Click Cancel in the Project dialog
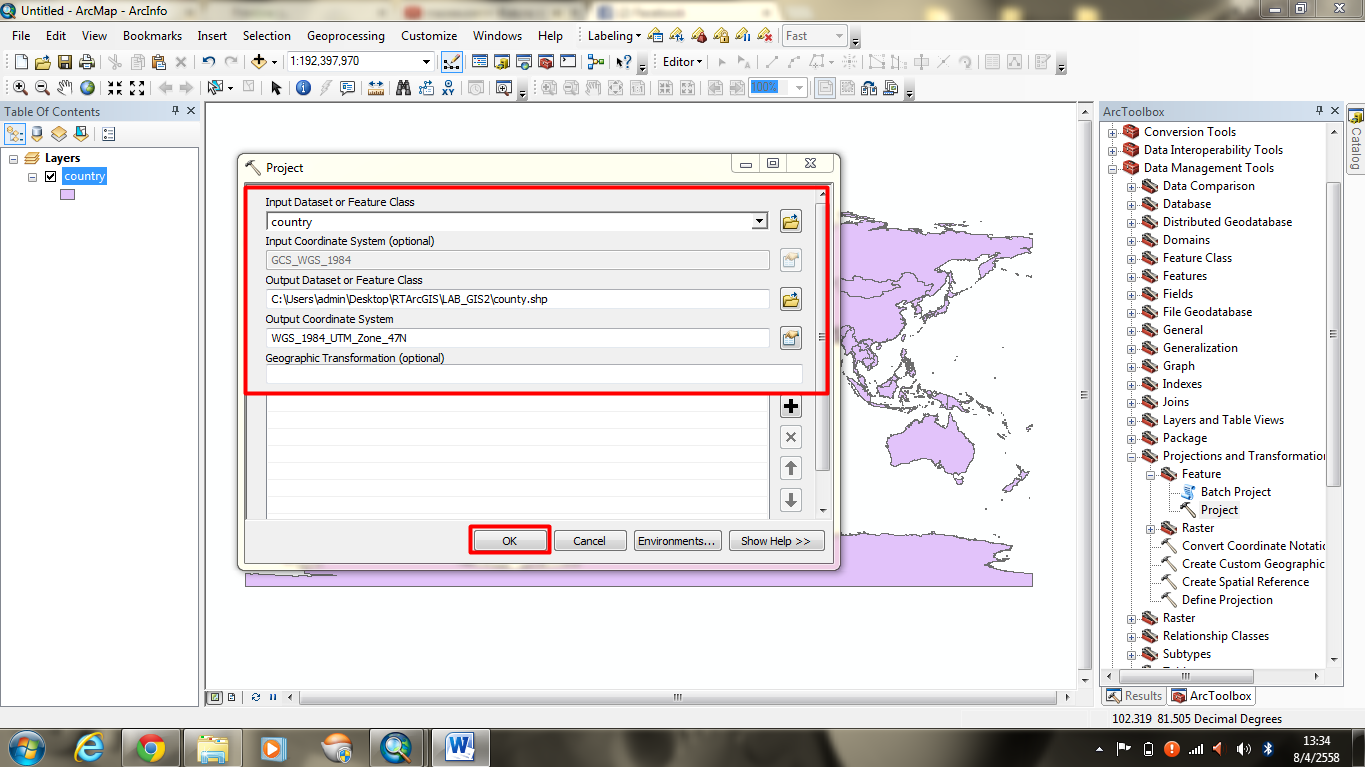 point(590,541)
